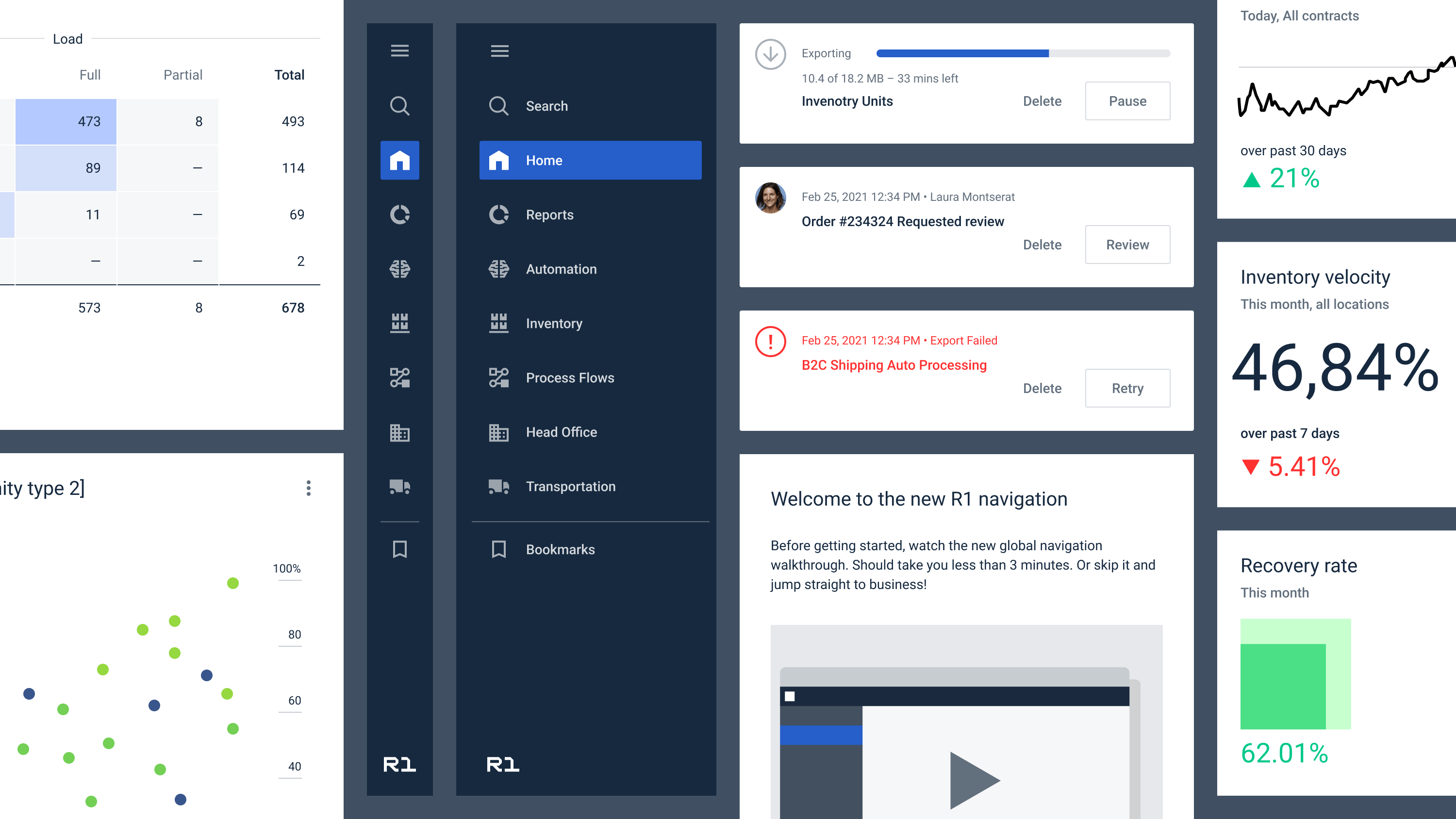Retry B2C Shipping Auto Processing export
1456x819 pixels.
1127,388
